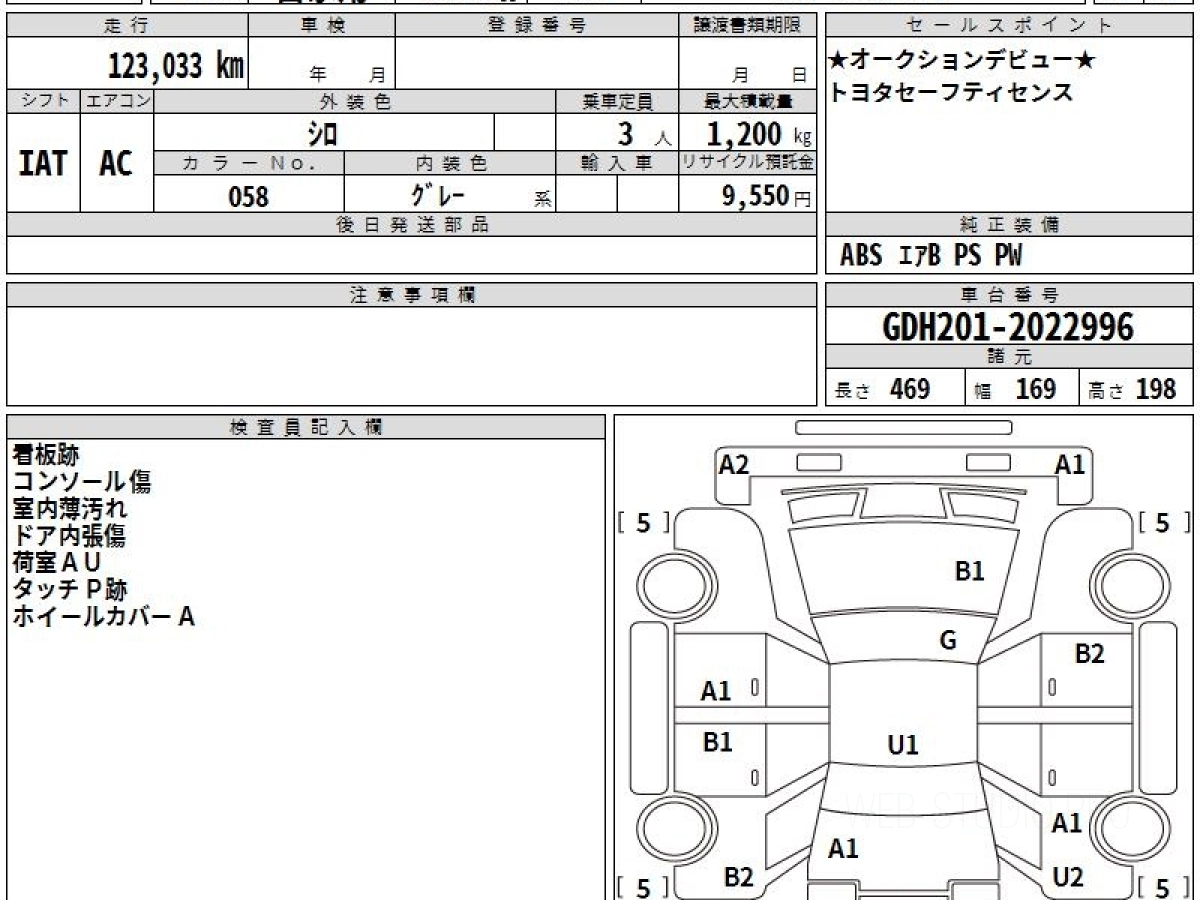
Task: Click the 諸元 header
Action: click(1009, 357)
